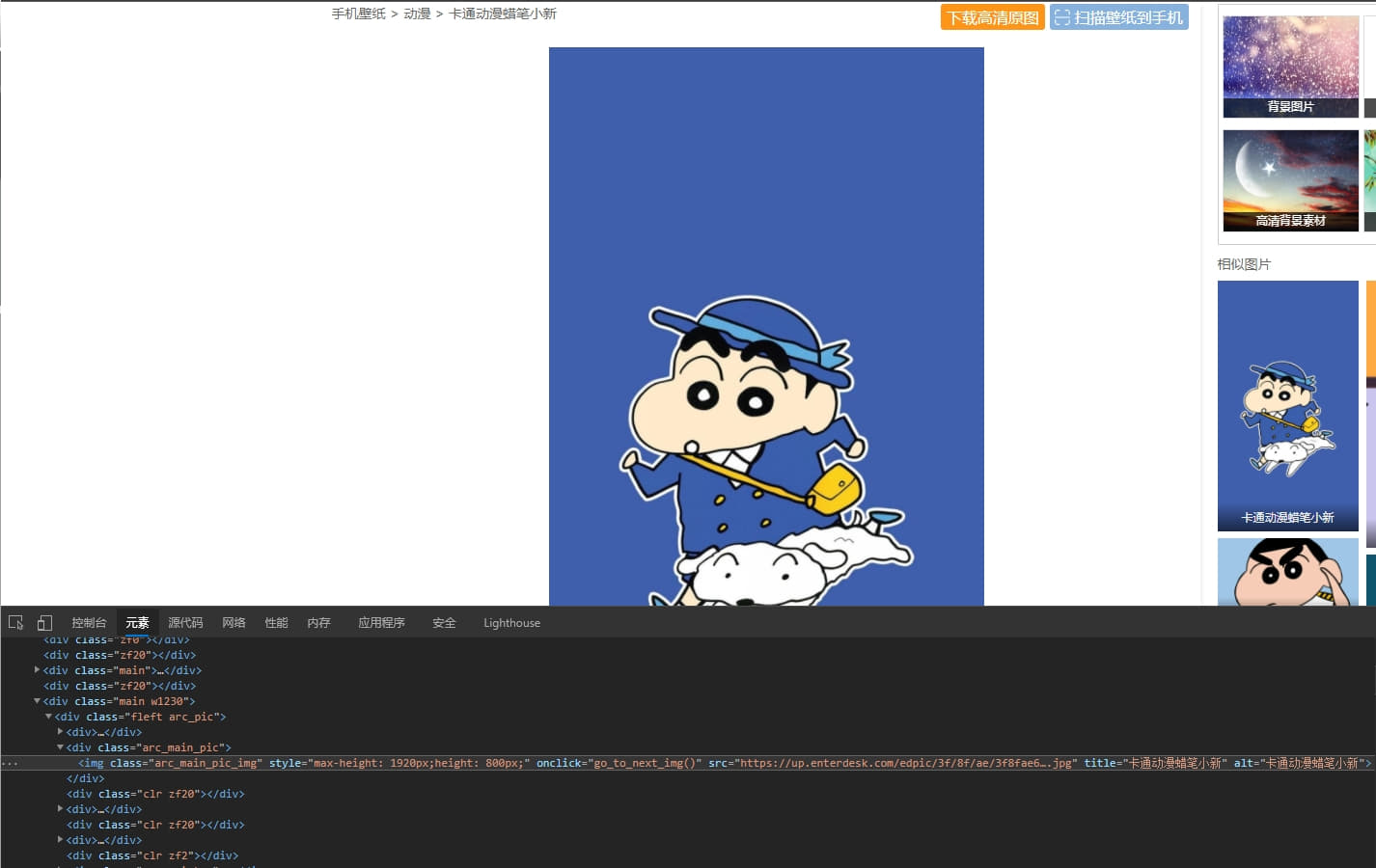The height and width of the screenshot is (868, 1376).
Task: Open the 源代码 sources tab
Action: [x=185, y=623]
